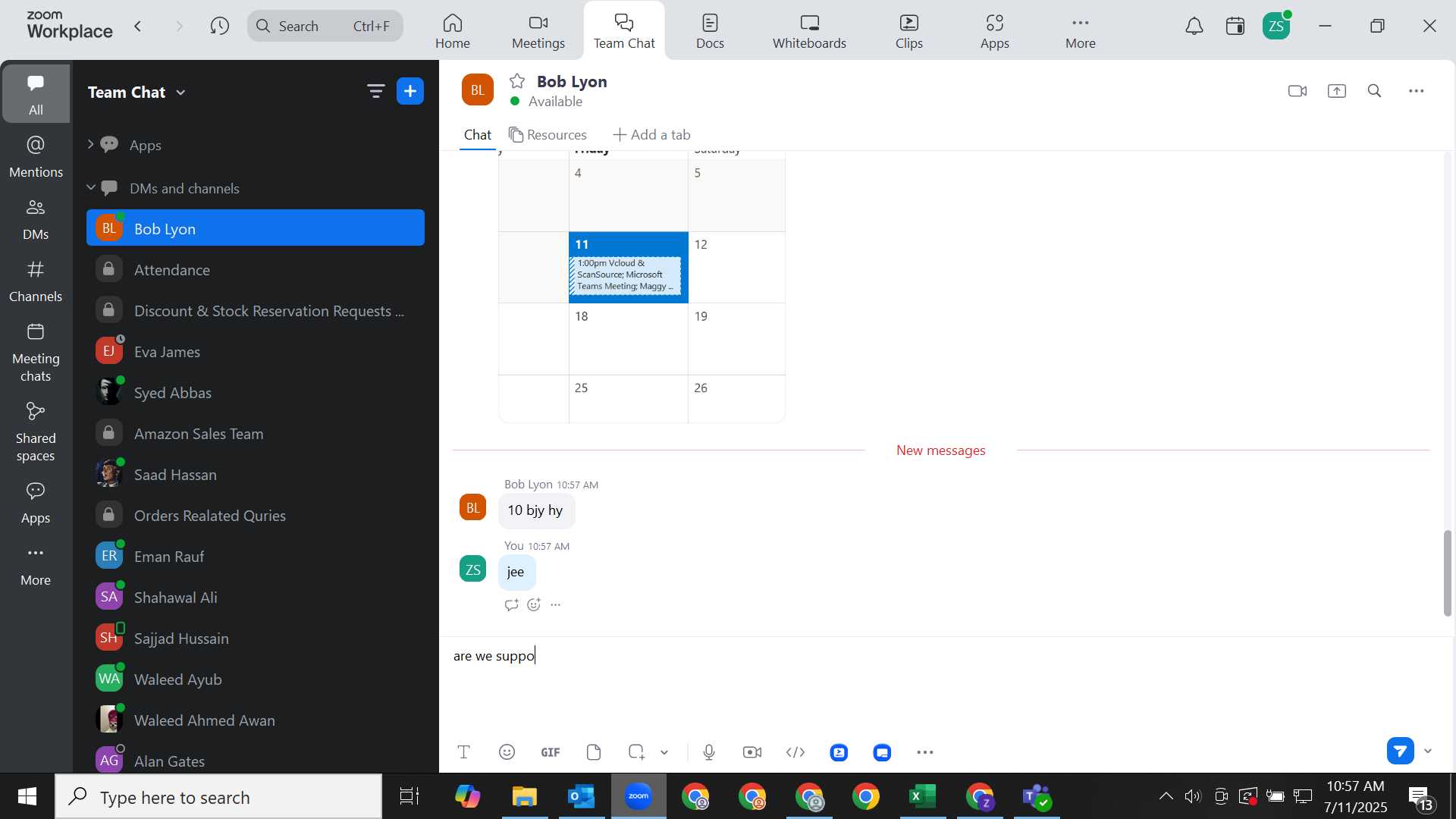Select the Chat tab

[x=478, y=135]
